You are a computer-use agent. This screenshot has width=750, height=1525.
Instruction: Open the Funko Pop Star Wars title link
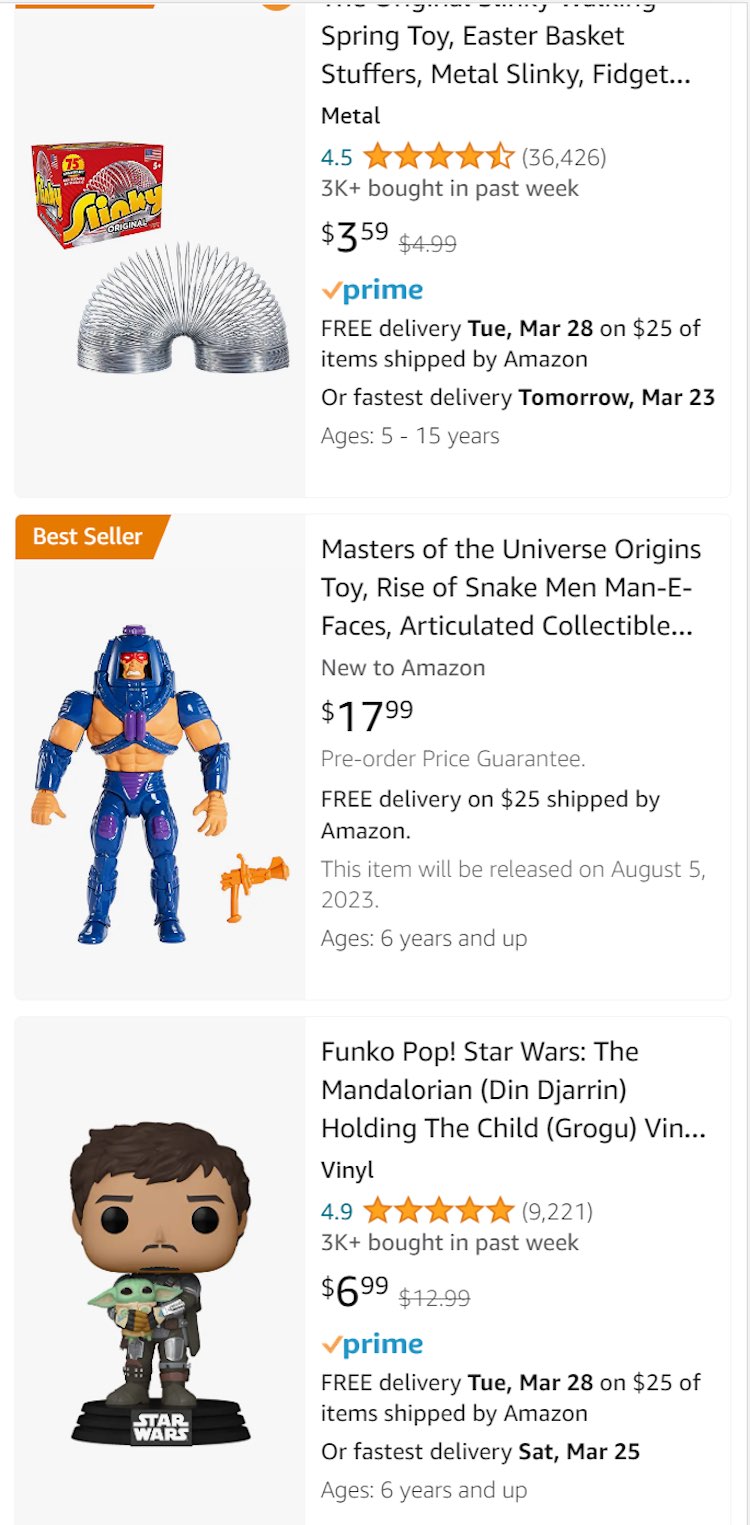pyautogui.click(x=513, y=1090)
